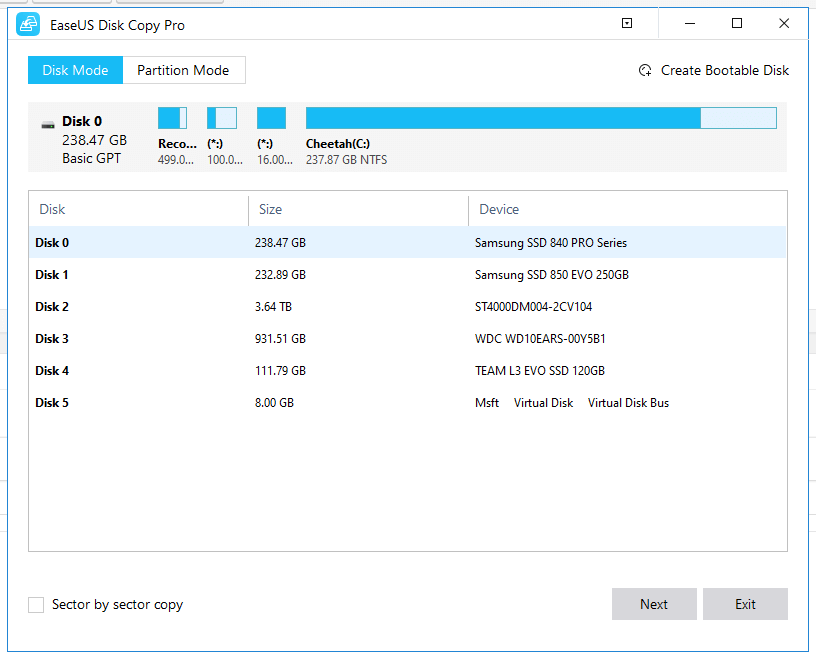Select the Disk 5 row

coord(407,403)
